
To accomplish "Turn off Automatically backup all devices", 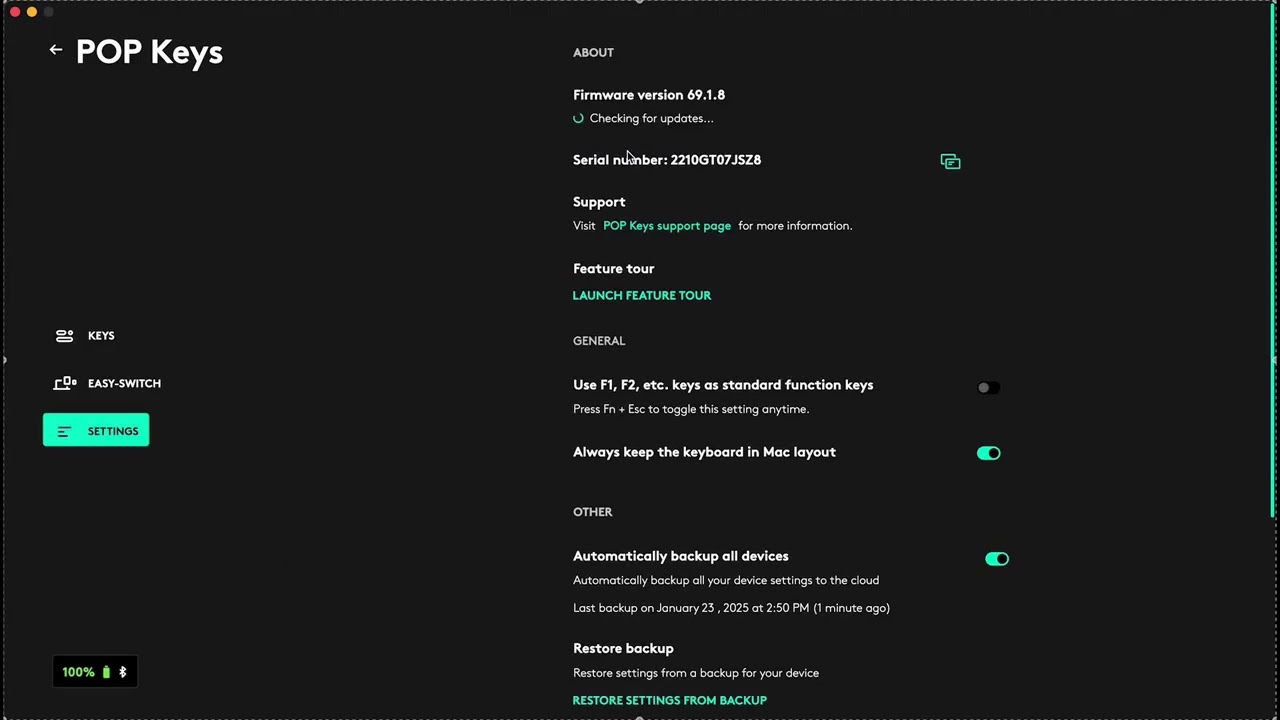I will coord(996,559).
